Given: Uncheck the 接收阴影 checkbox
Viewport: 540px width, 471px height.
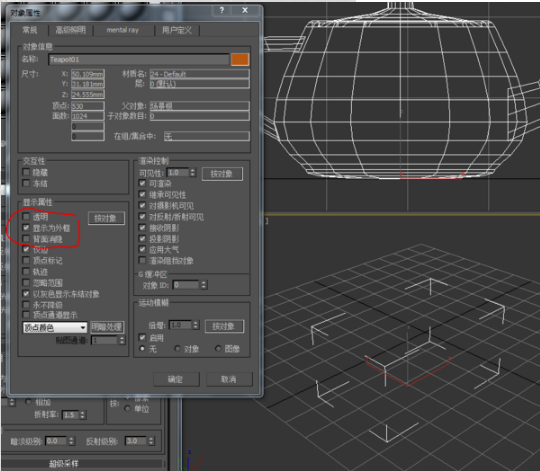Looking at the screenshot, I should point(142,228).
